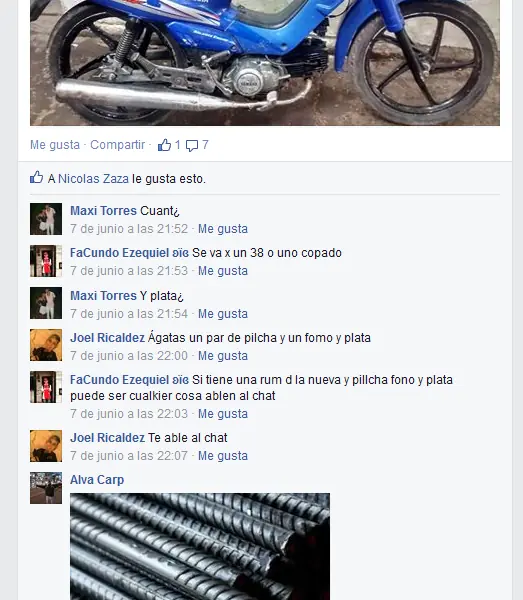The image size is (523, 600).
Task: Like the post via 'Me gusta'
Action: [55, 145]
